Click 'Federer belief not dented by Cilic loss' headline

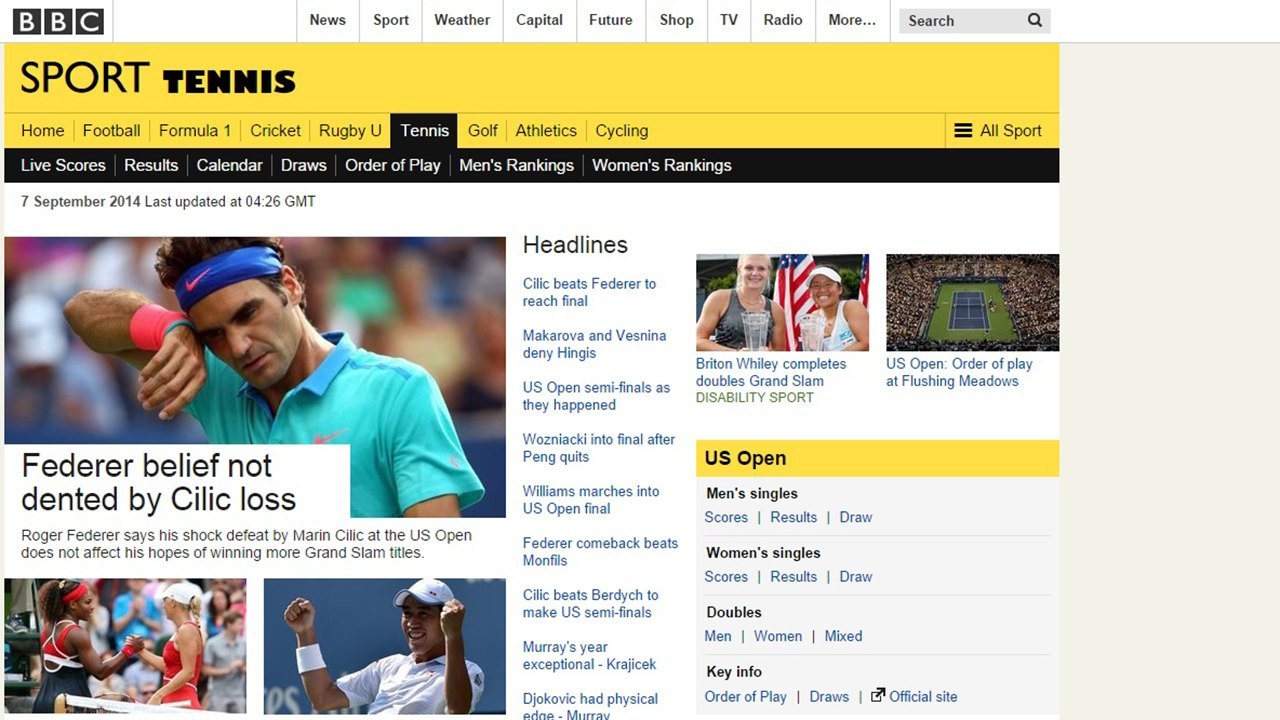point(158,482)
